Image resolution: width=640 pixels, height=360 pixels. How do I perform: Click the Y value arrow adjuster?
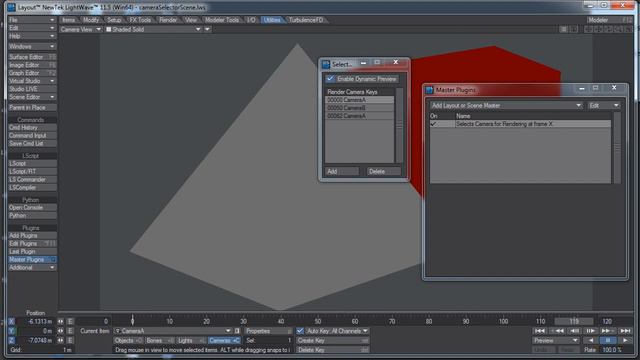tap(60, 331)
